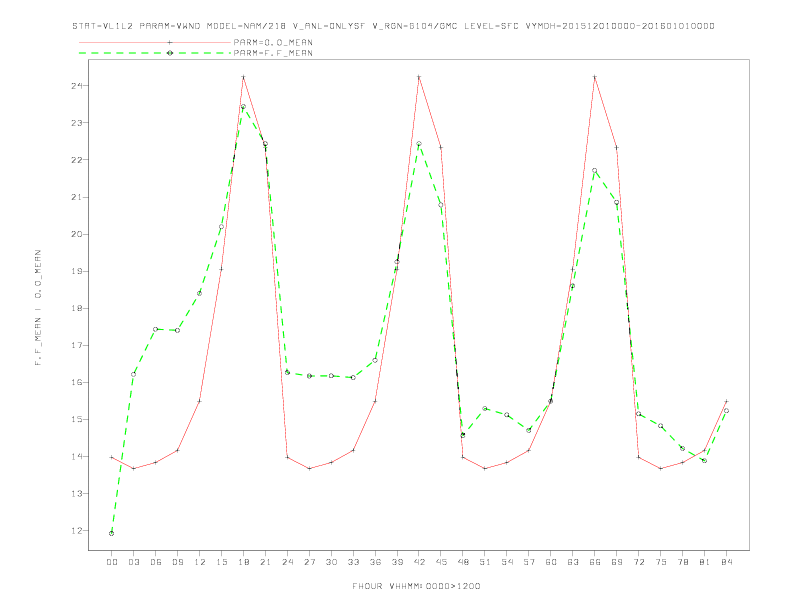Click the green dashed line sample in legend
The image size is (792, 612).
tap(155, 53)
